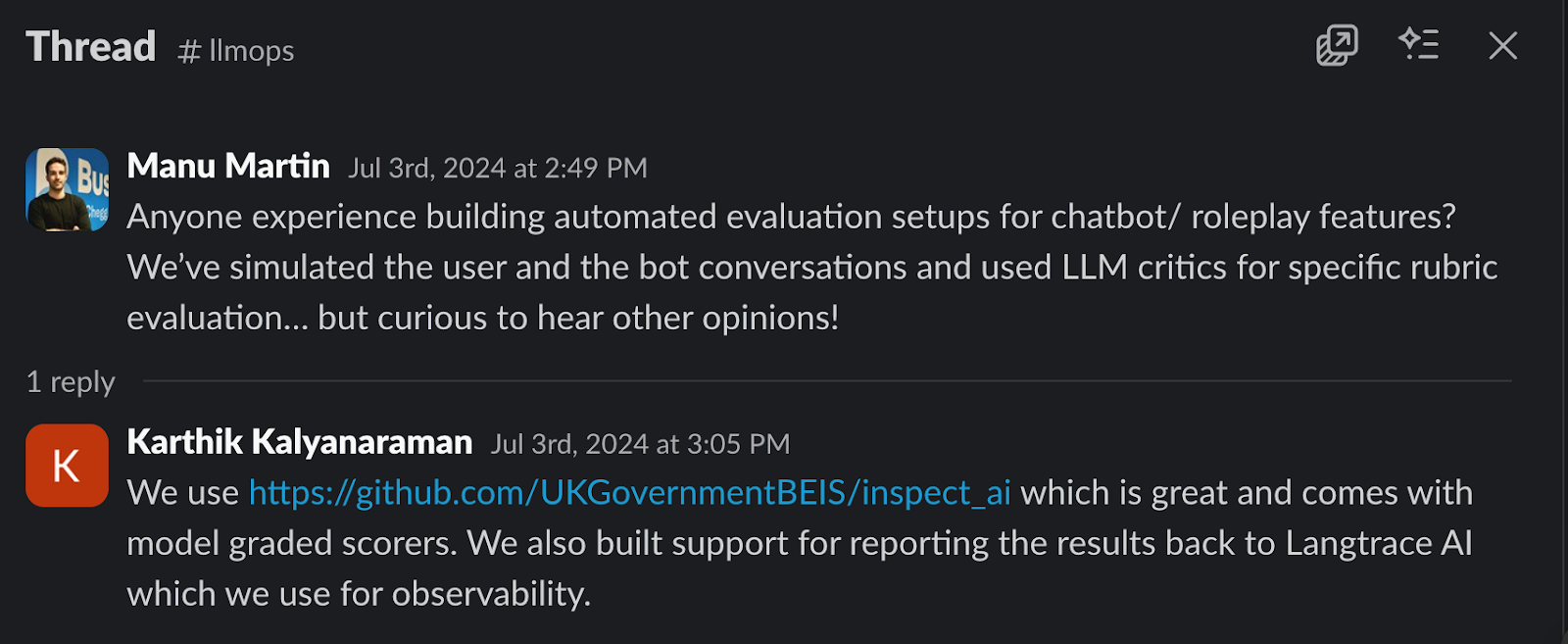Image resolution: width=1568 pixels, height=644 pixels.
Task: Click Karthik's reply message text
Action: [x=686, y=542]
